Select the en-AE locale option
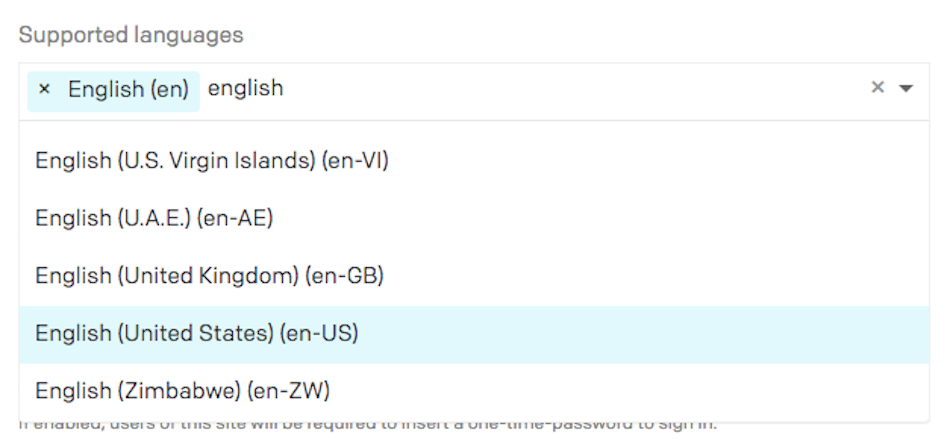The width and height of the screenshot is (950, 447). click(474, 218)
